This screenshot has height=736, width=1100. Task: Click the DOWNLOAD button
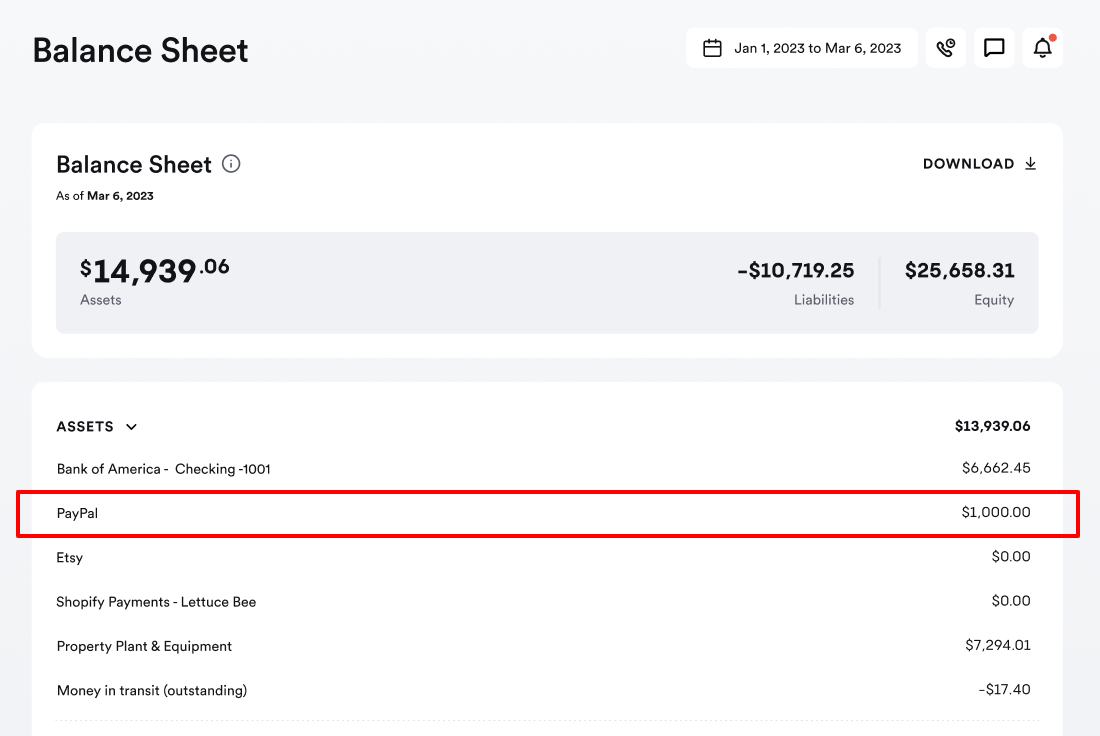pyautogui.click(x=968, y=163)
